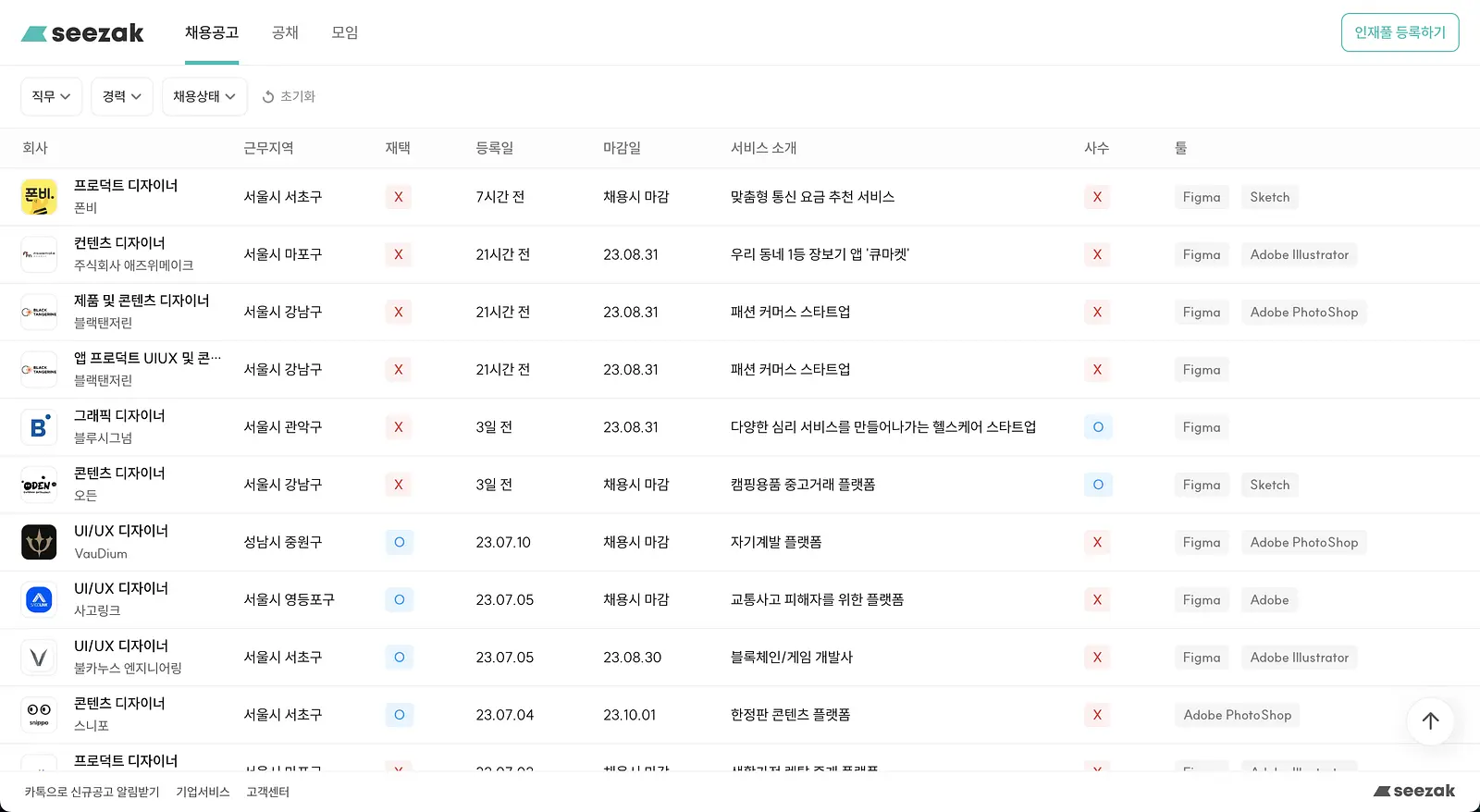1480x812 pixels.
Task: Open the 그래픽 디자이너 job posting
Action: (119, 416)
